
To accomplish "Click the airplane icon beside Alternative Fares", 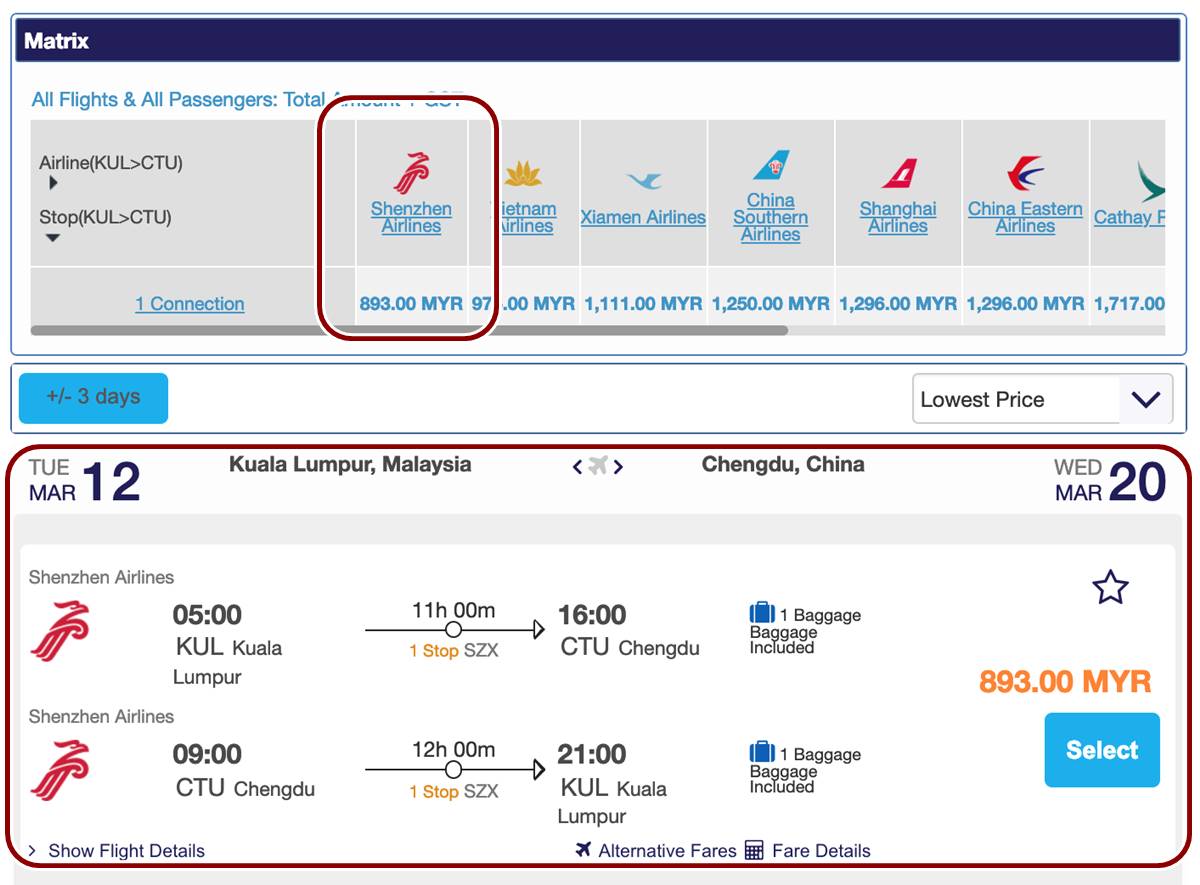I will pyautogui.click(x=584, y=850).
